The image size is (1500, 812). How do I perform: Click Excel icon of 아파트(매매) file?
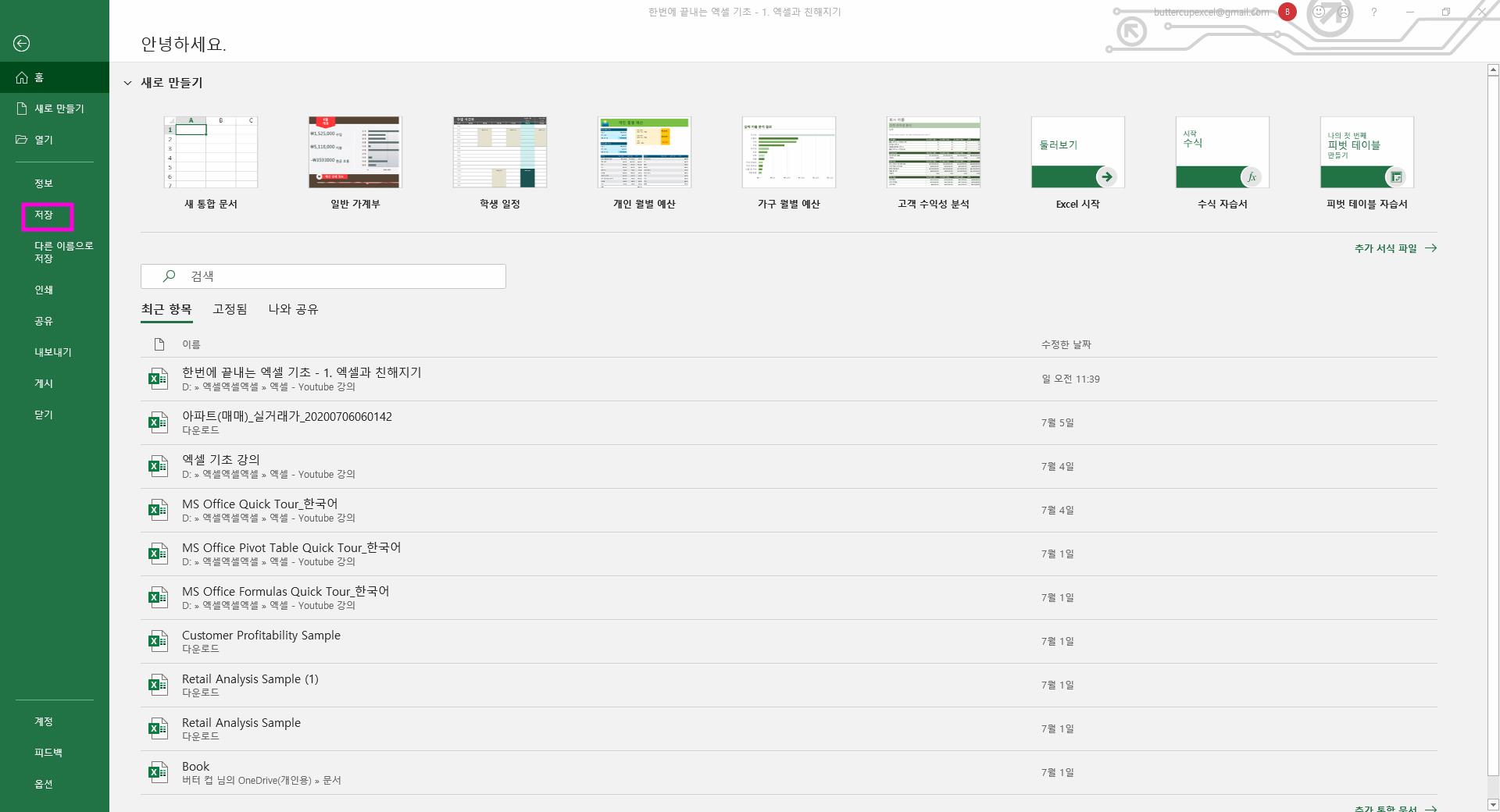[159, 422]
